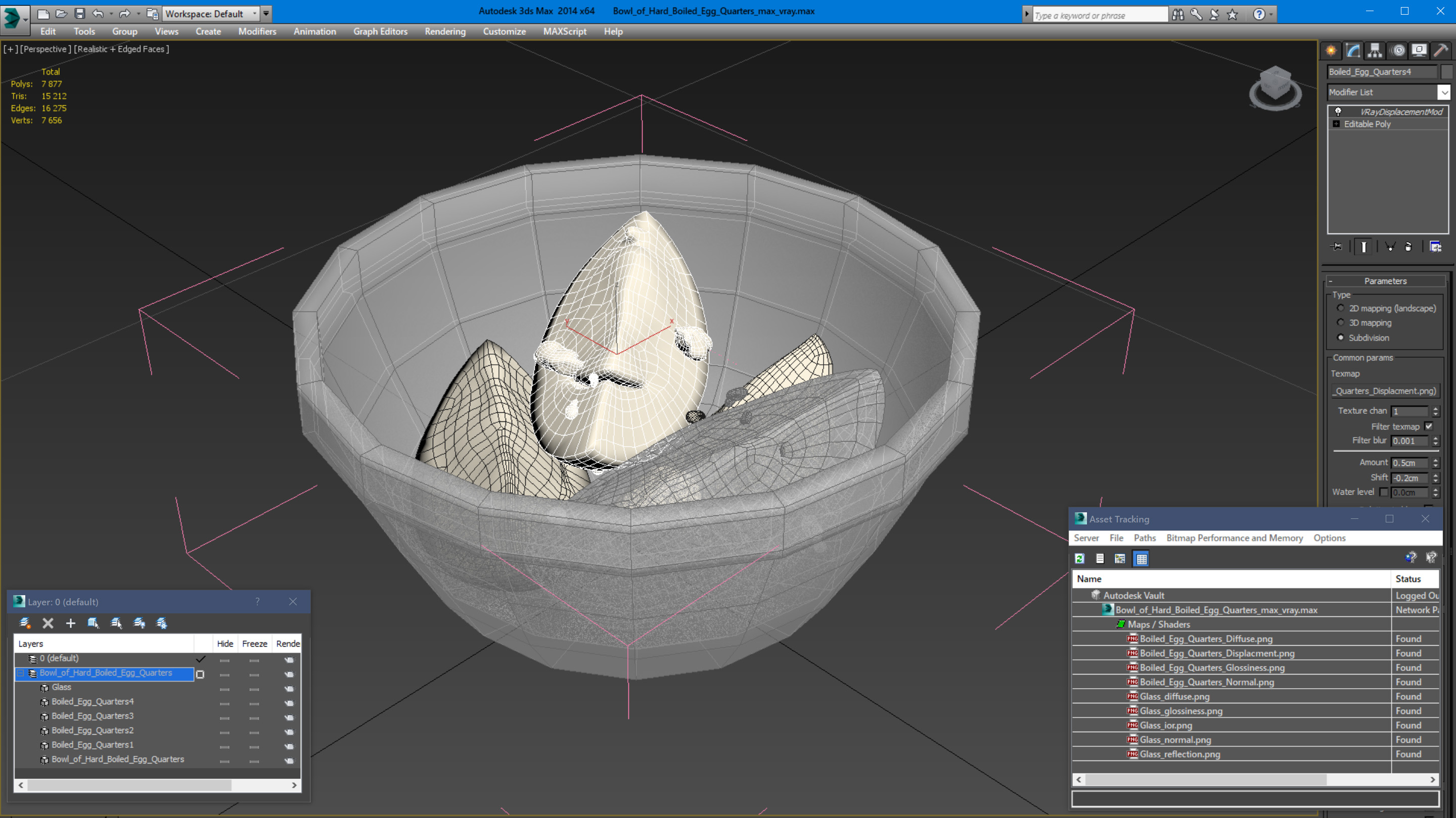Open the Help question mark dropdown
Viewport: 1456px width, 818px height.
pyautogui.click(x=1271, y=15)
